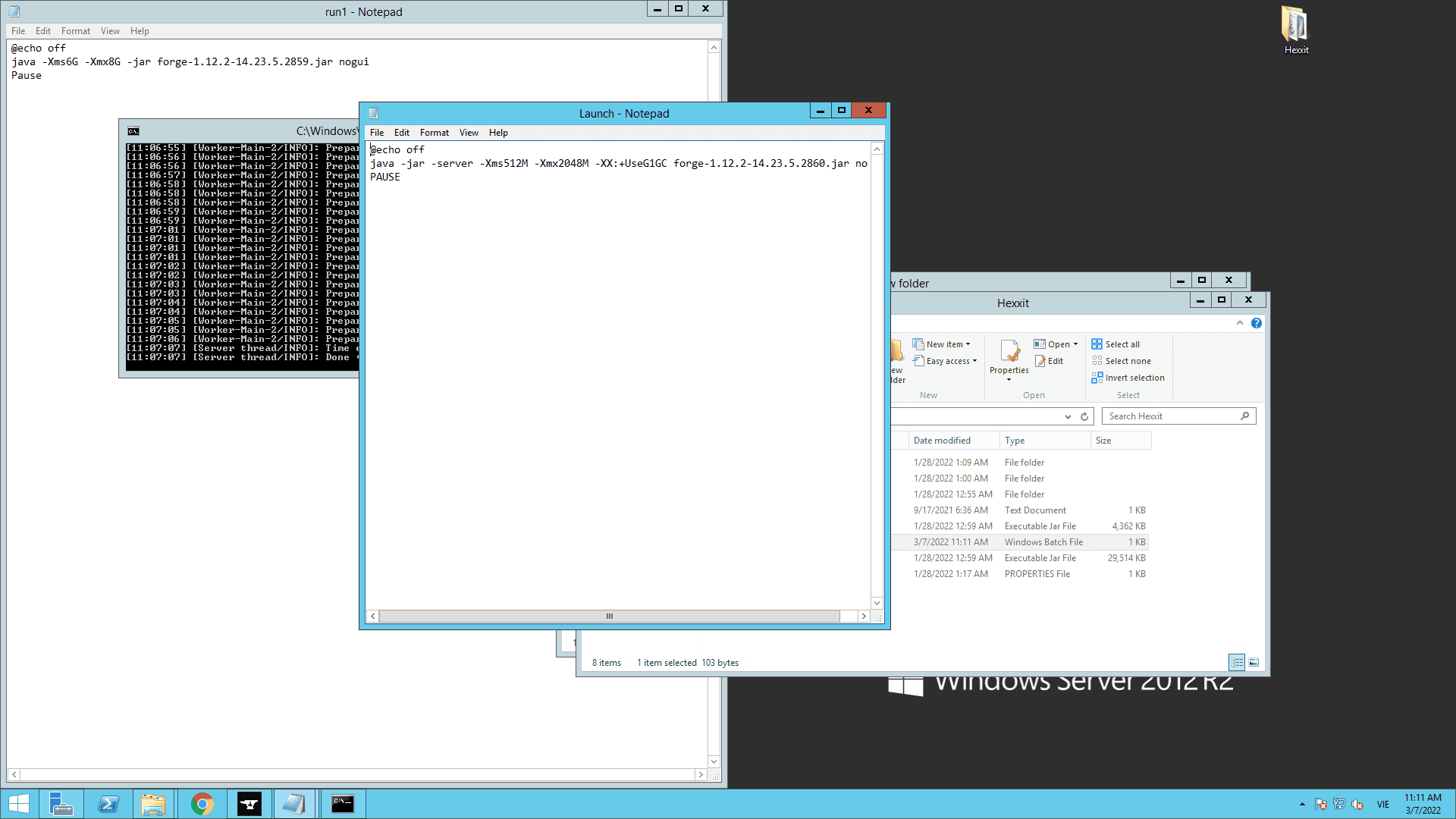Switch to large icons view in Explorer
The image size is (1456, 819).
[1254, 662]
